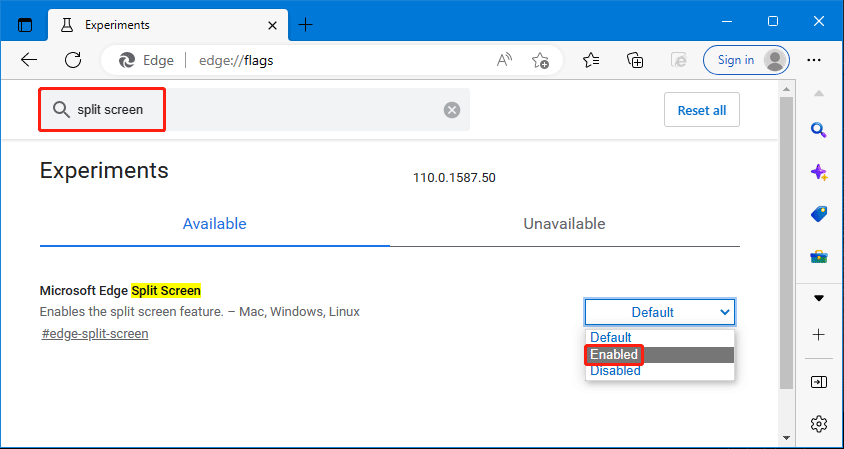
Task: Expand more sidebar apps arrow
Action: 819,298
